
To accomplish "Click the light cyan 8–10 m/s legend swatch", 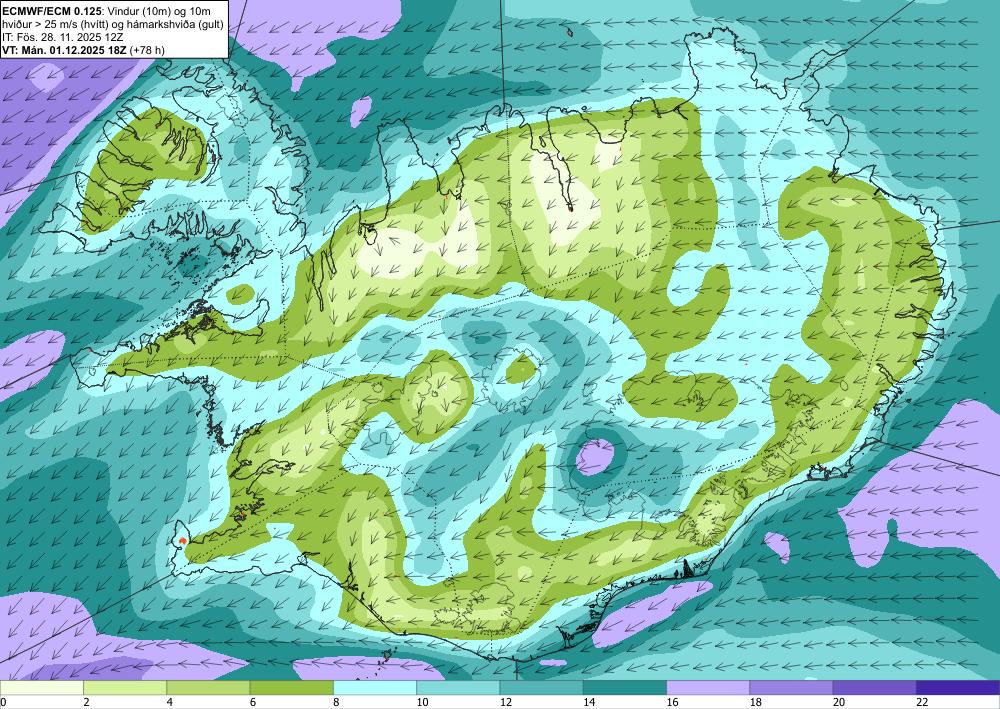I will coord(375,687).
